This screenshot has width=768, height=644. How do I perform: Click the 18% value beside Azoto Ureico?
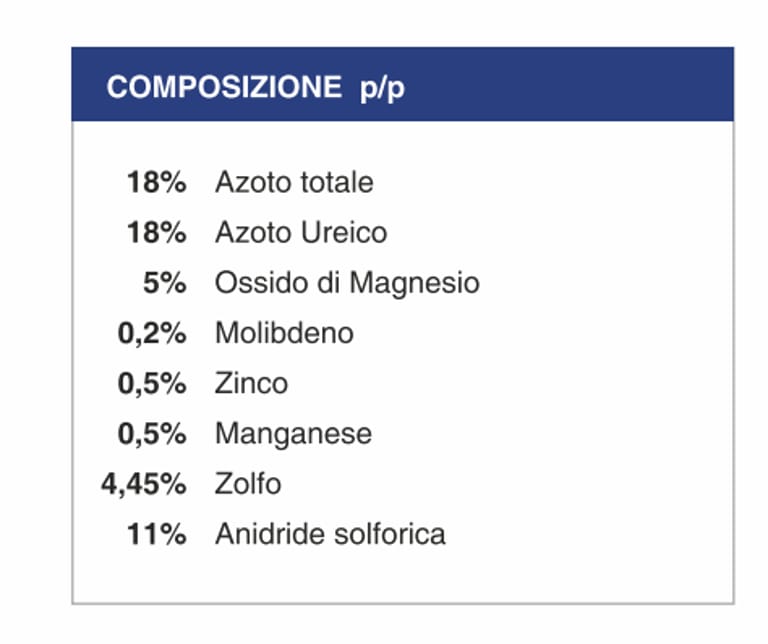156,233
